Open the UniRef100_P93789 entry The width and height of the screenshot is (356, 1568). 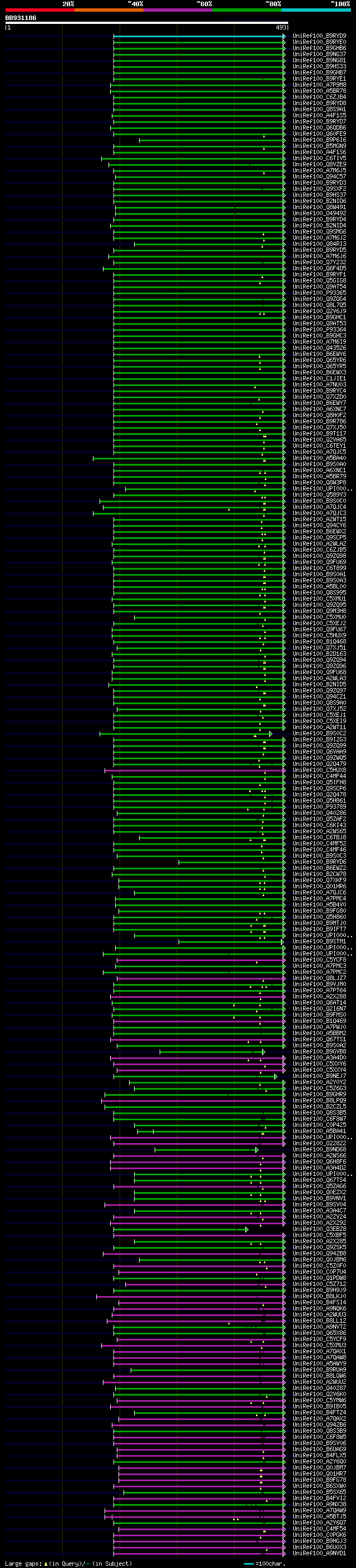pos(319,807)
